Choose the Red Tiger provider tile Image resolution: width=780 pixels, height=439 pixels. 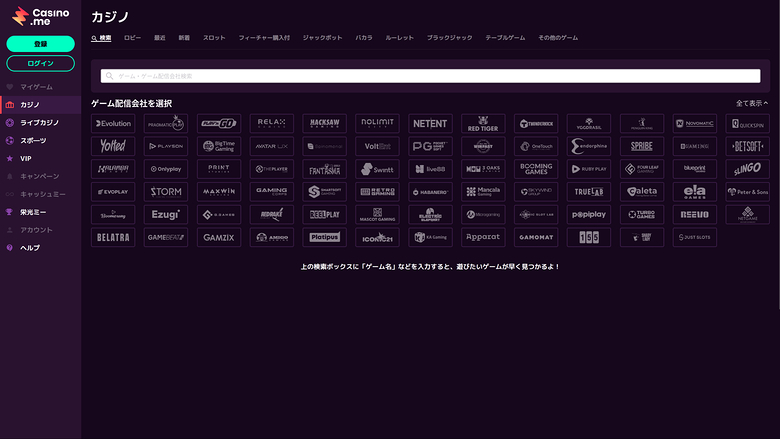click(x=483, y=124)
